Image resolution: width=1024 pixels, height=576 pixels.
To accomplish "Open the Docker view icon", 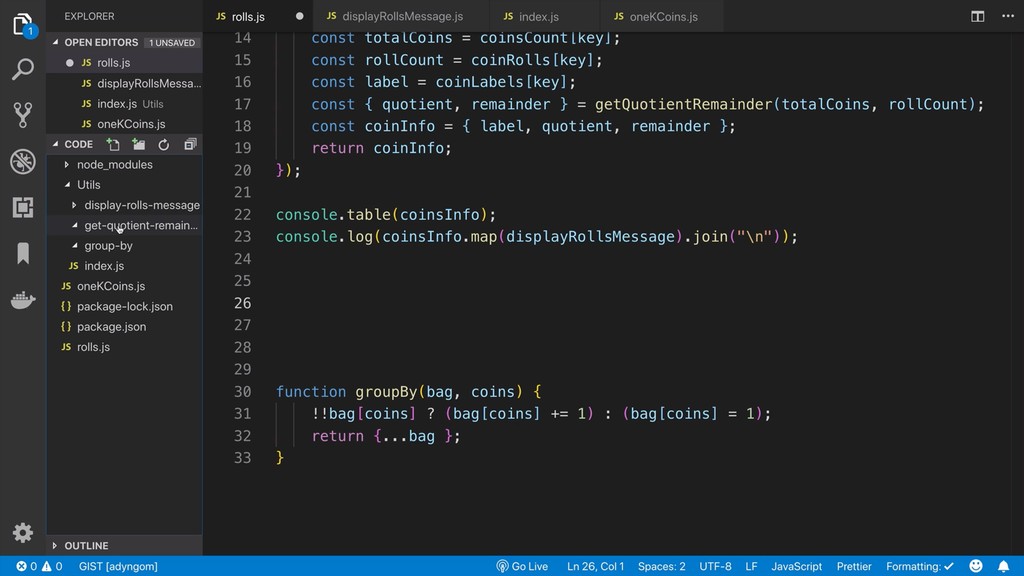I will (x=23, y=299).
